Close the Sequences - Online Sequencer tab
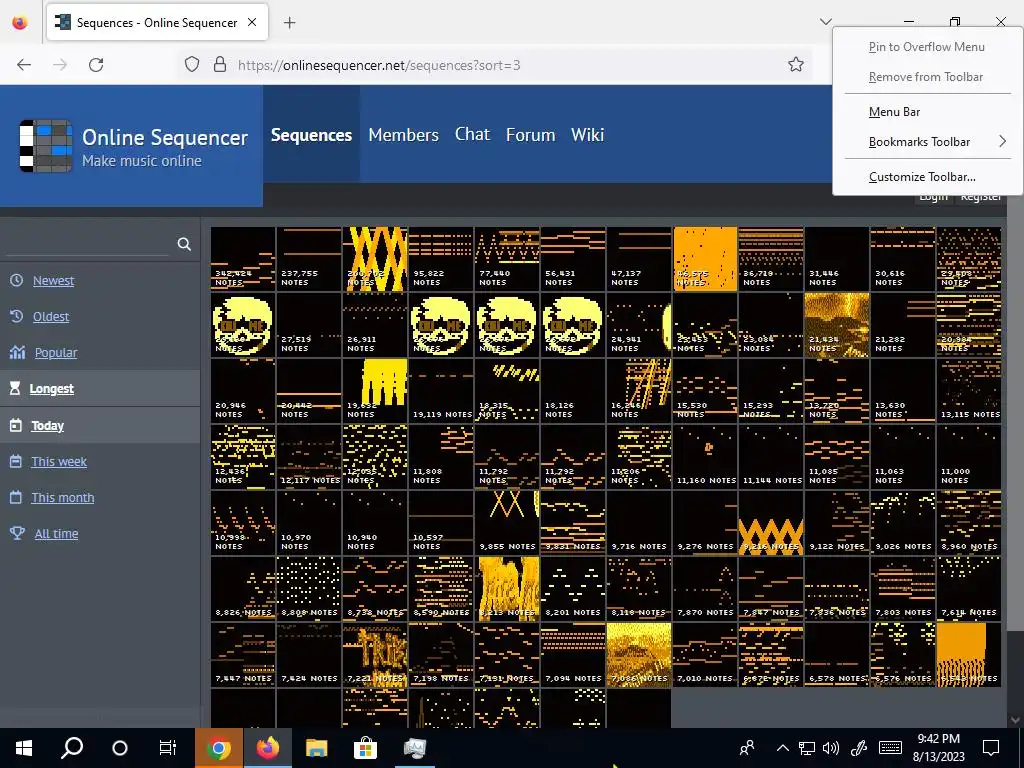 [x=252, y=22]
